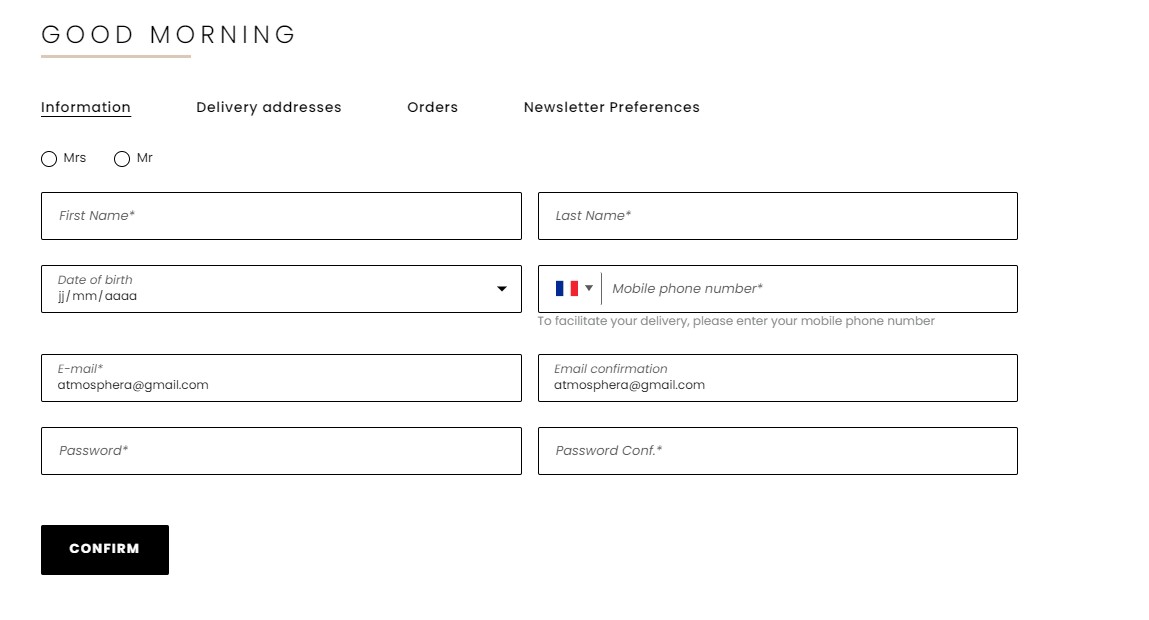The height and width of the screenshot is (620, 1149).
Task: Click the E-mail input field
Action: coord(281,378)
